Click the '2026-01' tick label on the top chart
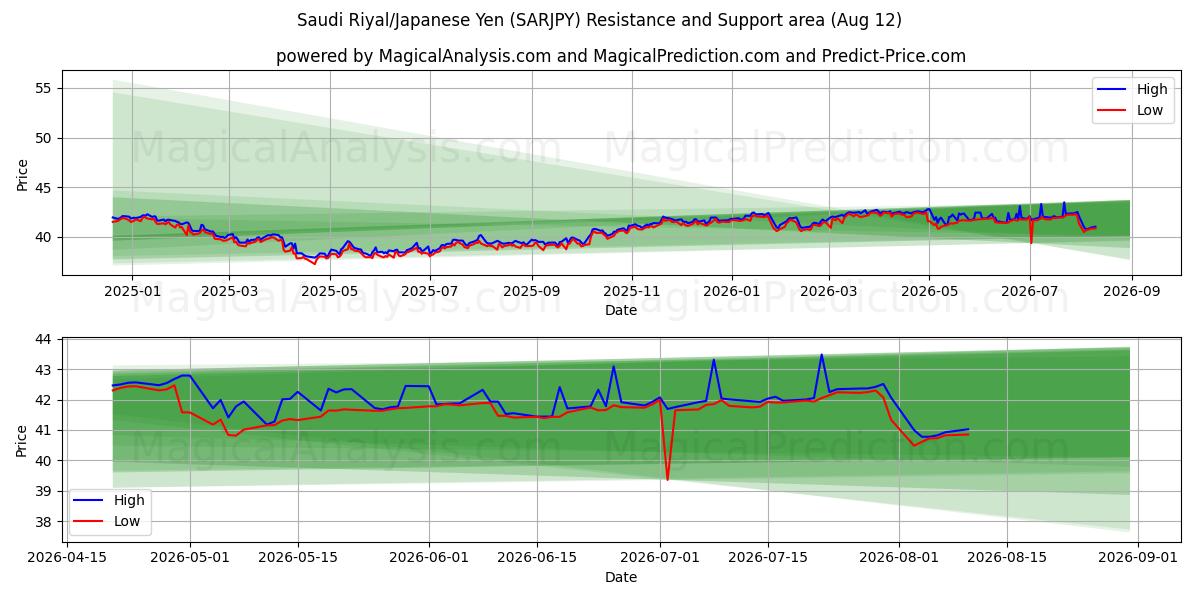This screenshot has width=1200, height=600. (x=731, y=291)
